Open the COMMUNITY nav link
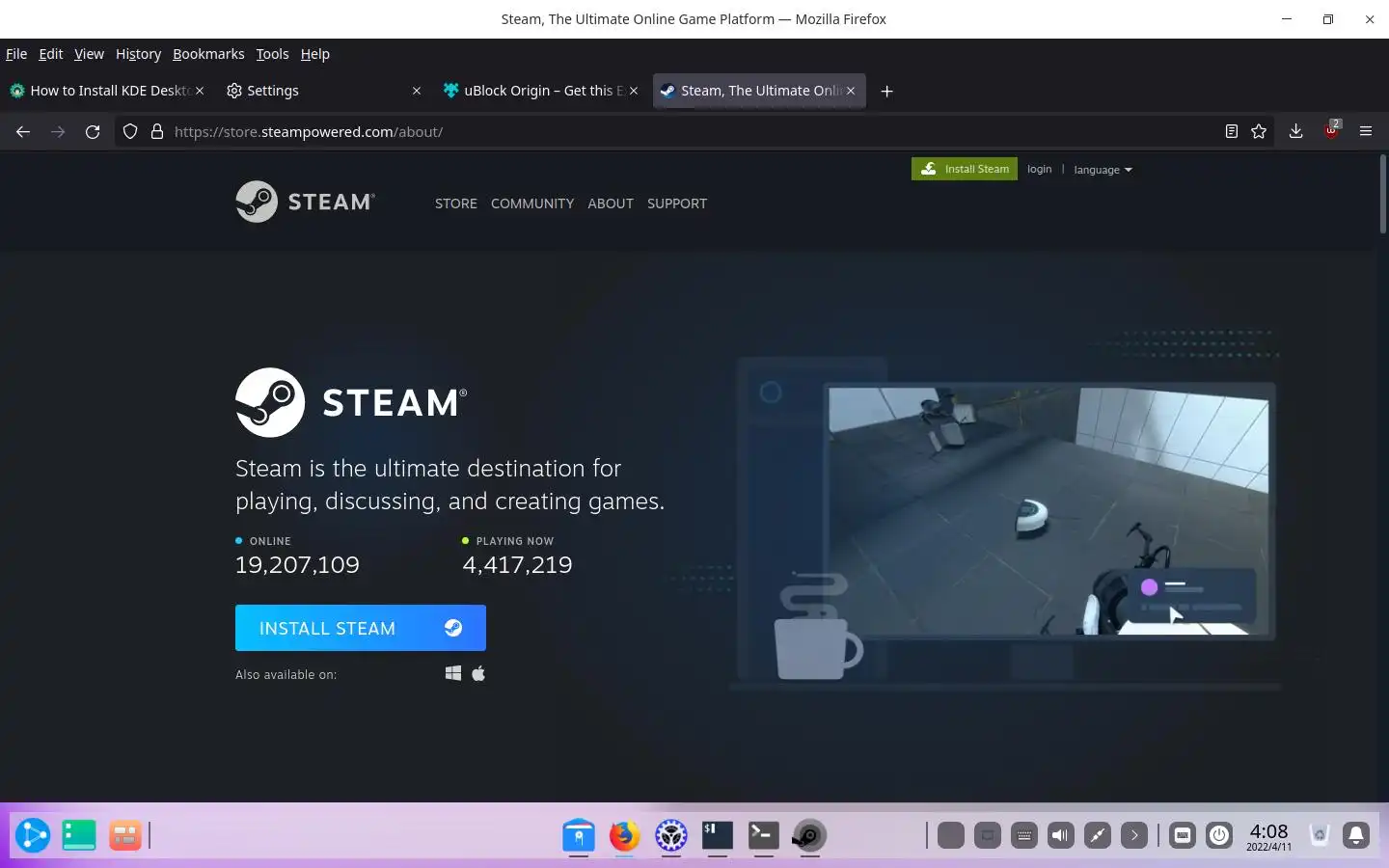The width and height of the screenshot is (1389, 868). click(x=532, y=203)
